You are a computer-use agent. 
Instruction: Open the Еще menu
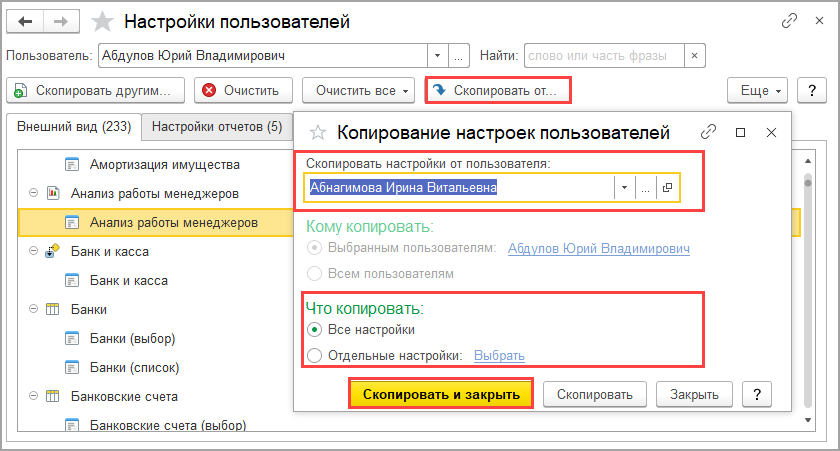pyautogui.click(x=758, y=91)
